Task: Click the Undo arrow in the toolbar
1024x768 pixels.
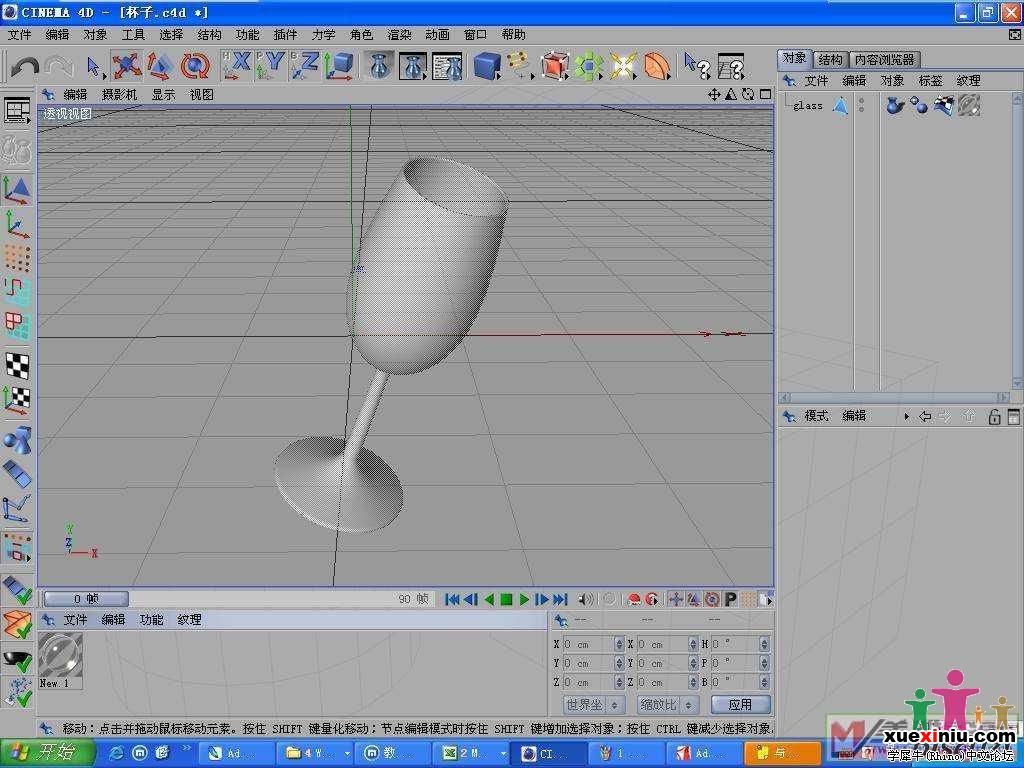Action: [x=25, y=67]
